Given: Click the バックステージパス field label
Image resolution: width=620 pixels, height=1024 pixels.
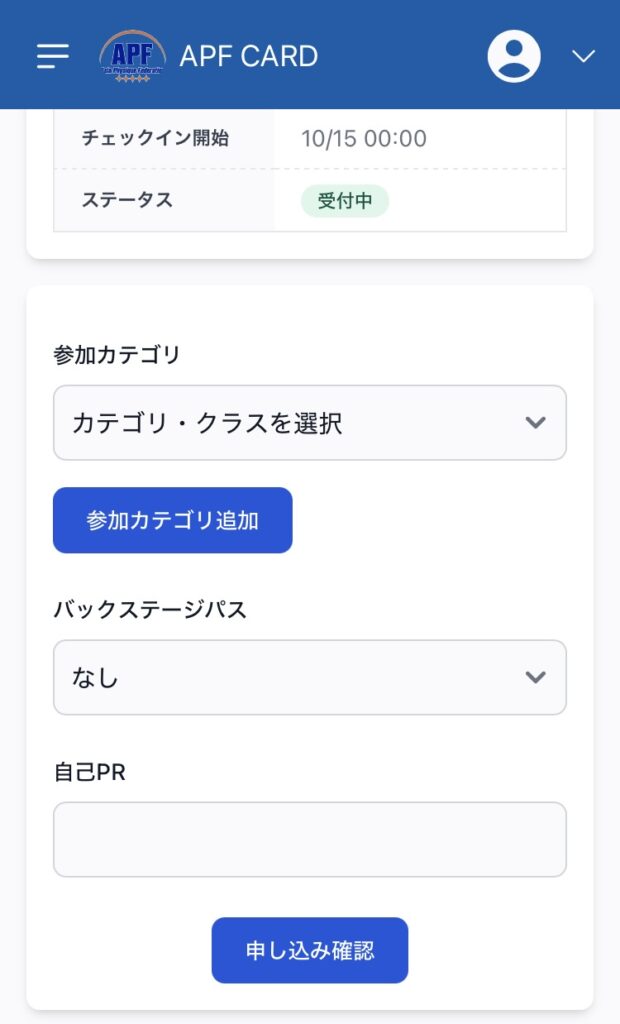Looking at the screenshot, I should point(150,609).
